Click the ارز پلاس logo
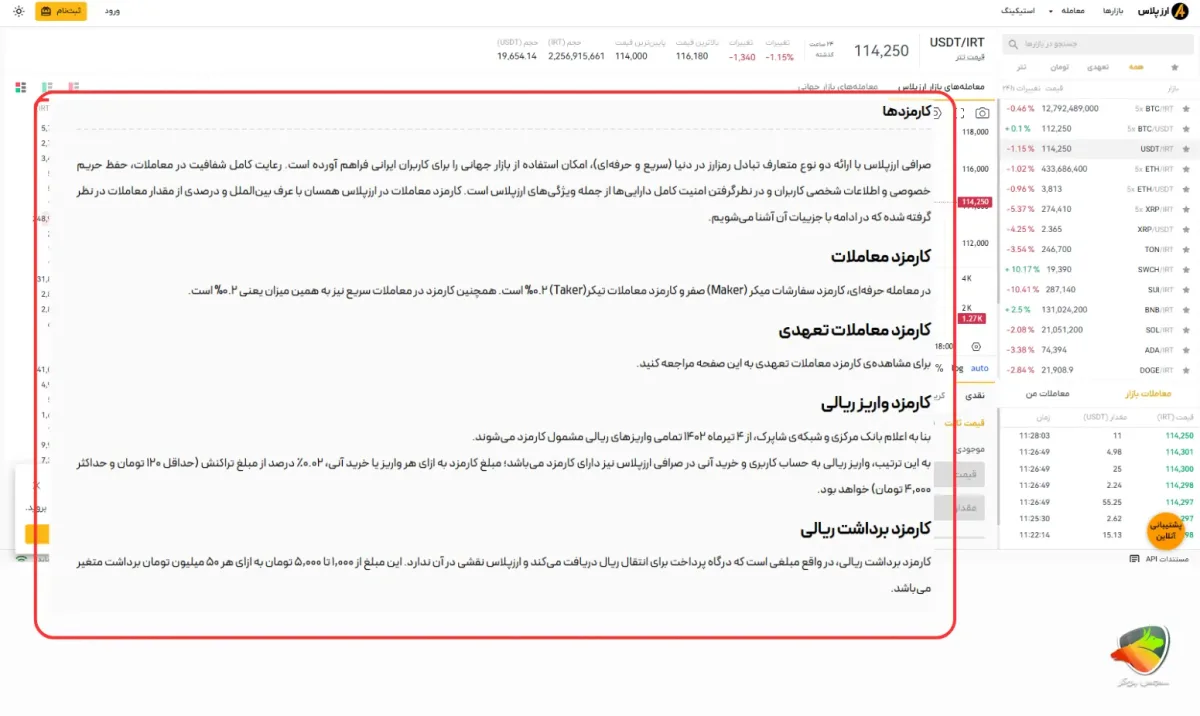This screenshot has height=716, width=1200. tap(1164, 11)
